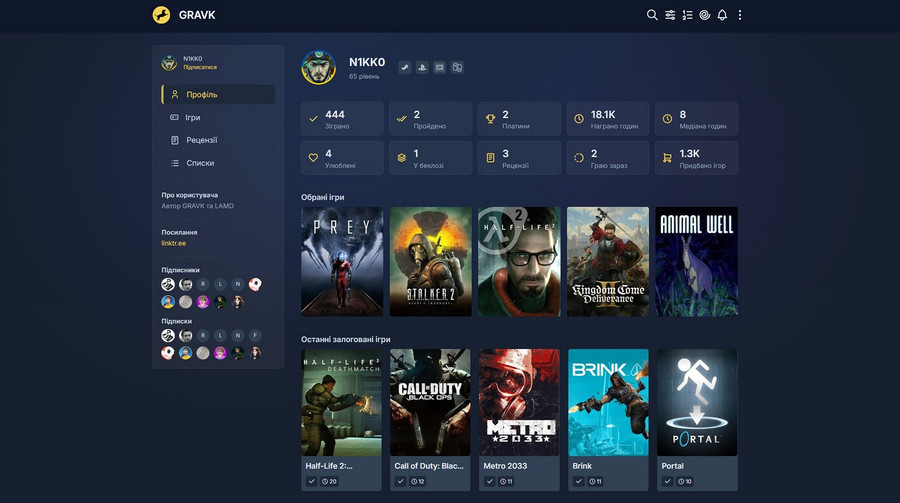Click the checkmark badge under Call of Duty

[400, 481]
